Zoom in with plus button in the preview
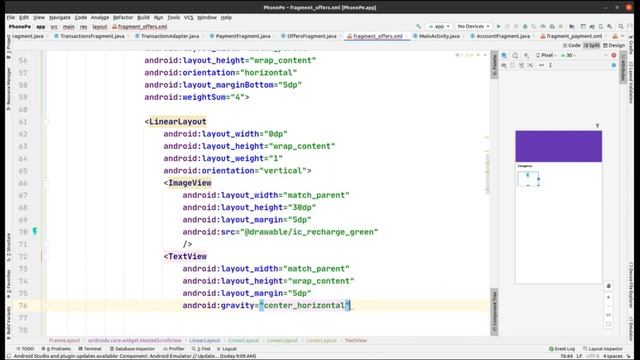 point(608,298)
